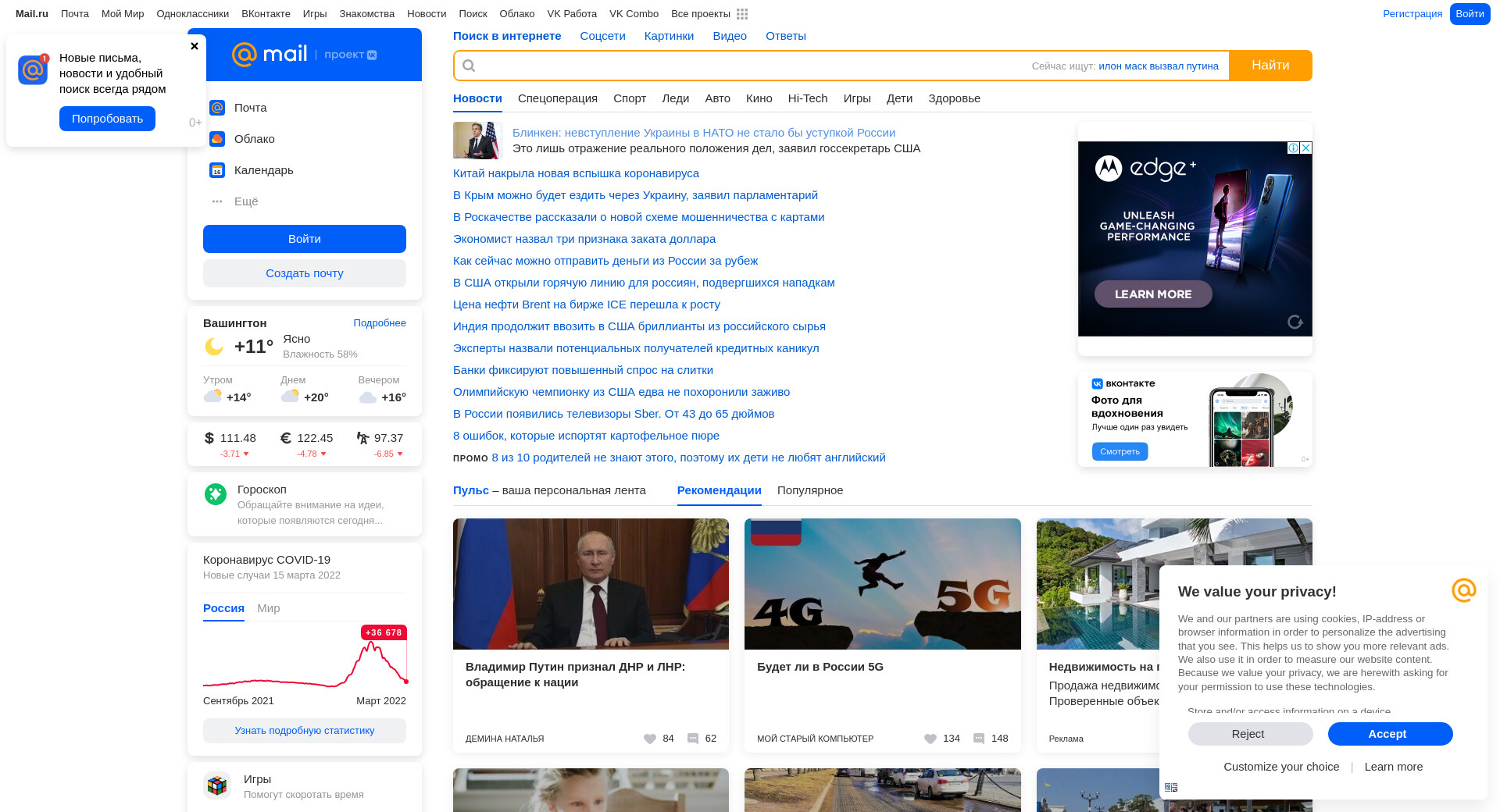Select the Hi-Tech news tab
The width and height of the screenshot is (1500, 812).
(808, 98)
